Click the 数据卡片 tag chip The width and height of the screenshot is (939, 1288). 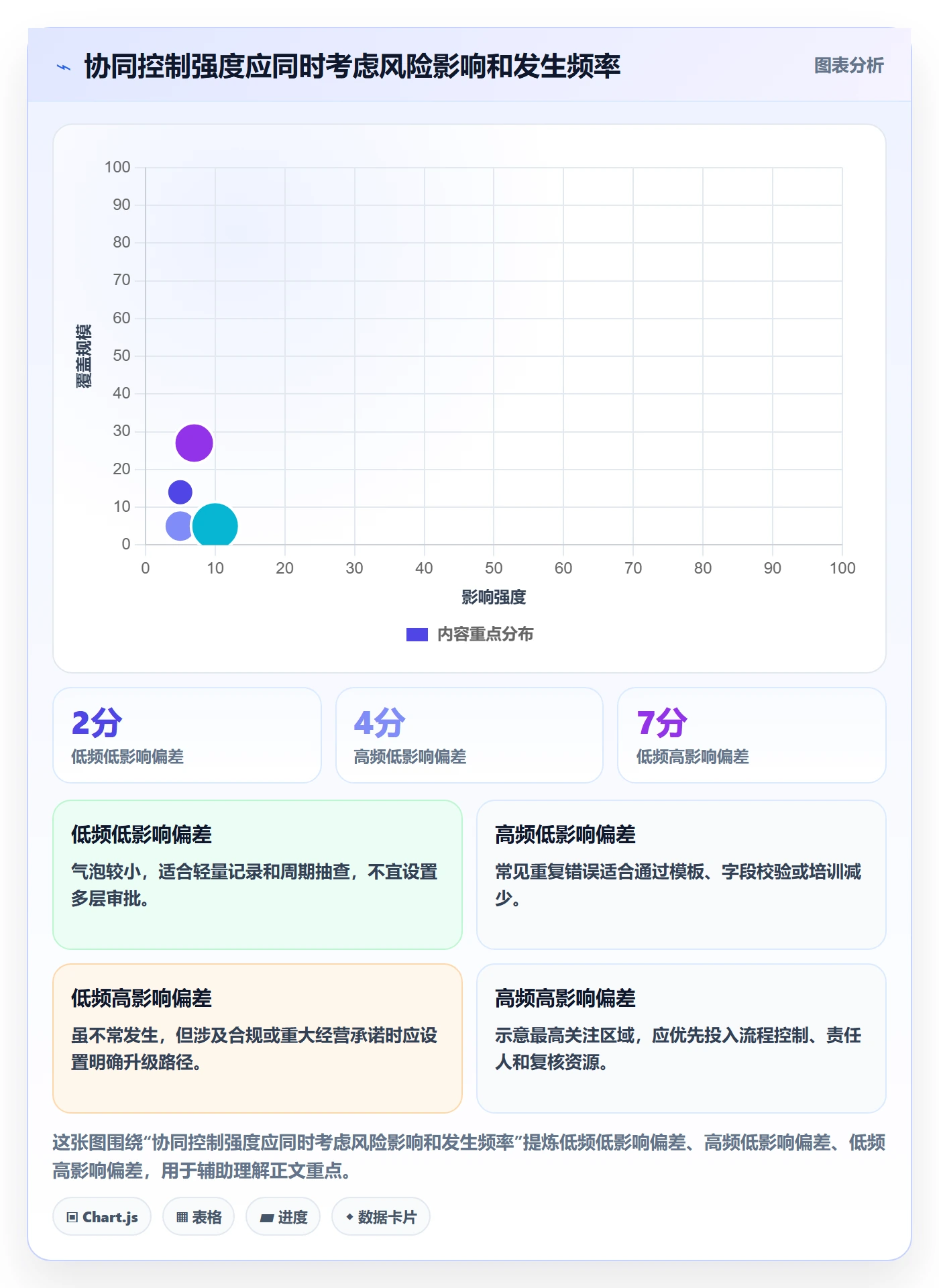point(381,1217)
